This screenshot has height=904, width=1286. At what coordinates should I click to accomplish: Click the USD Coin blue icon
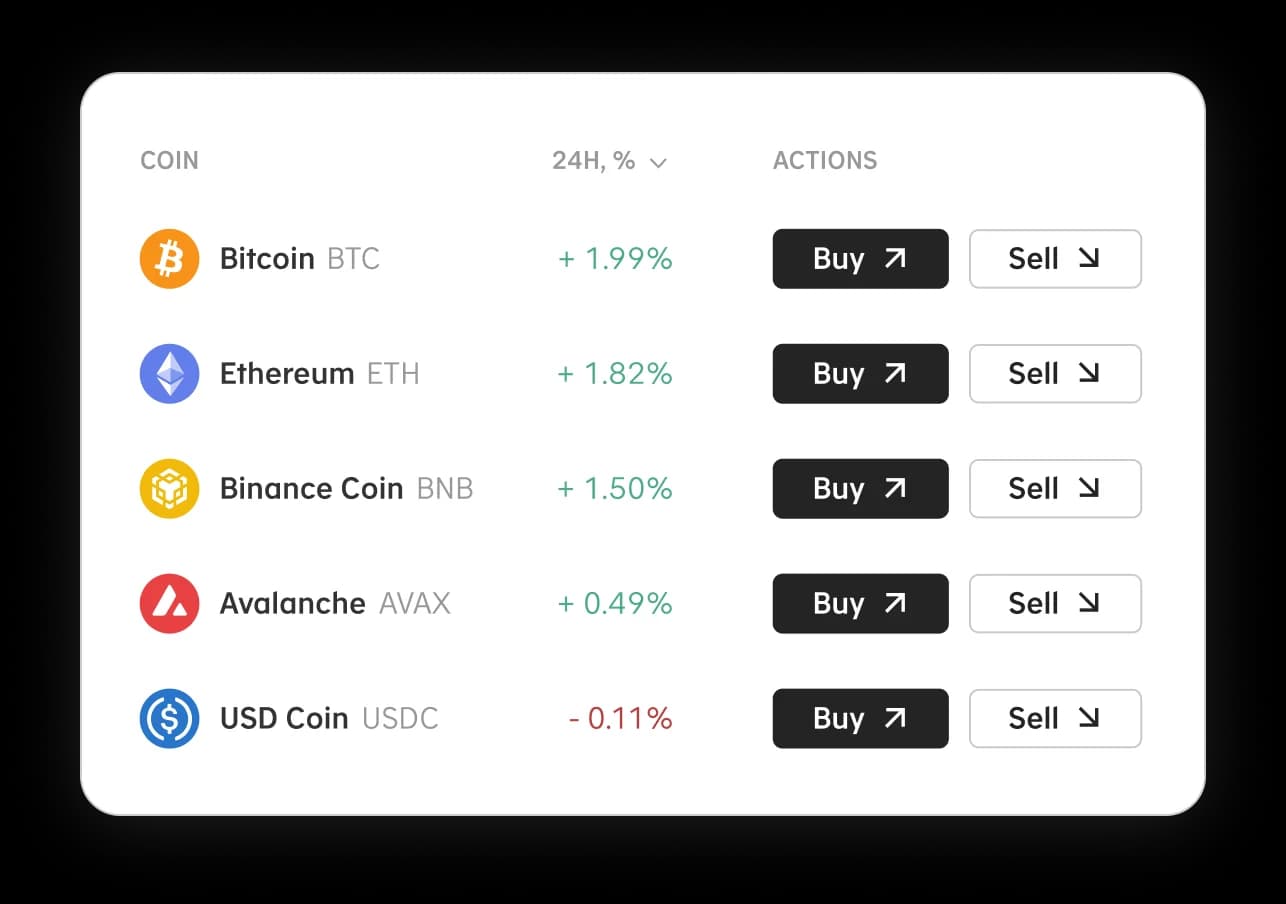(170, 719)
